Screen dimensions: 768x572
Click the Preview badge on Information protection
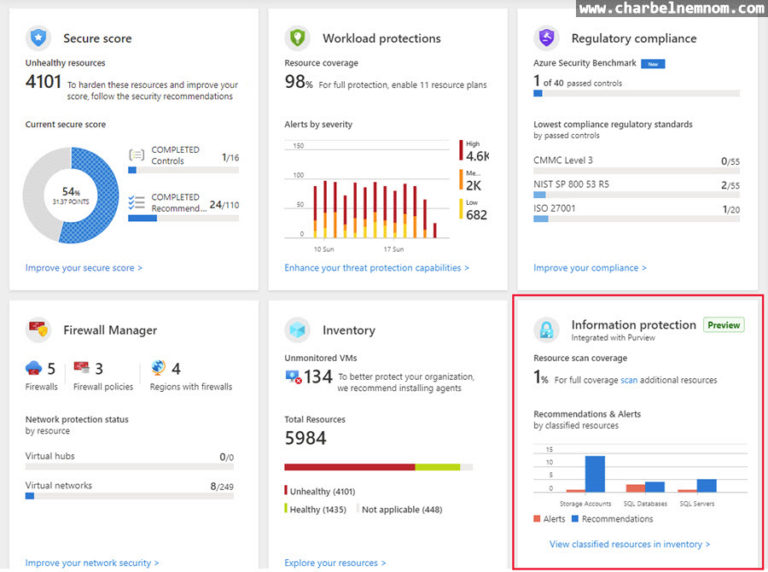(723, 325)
